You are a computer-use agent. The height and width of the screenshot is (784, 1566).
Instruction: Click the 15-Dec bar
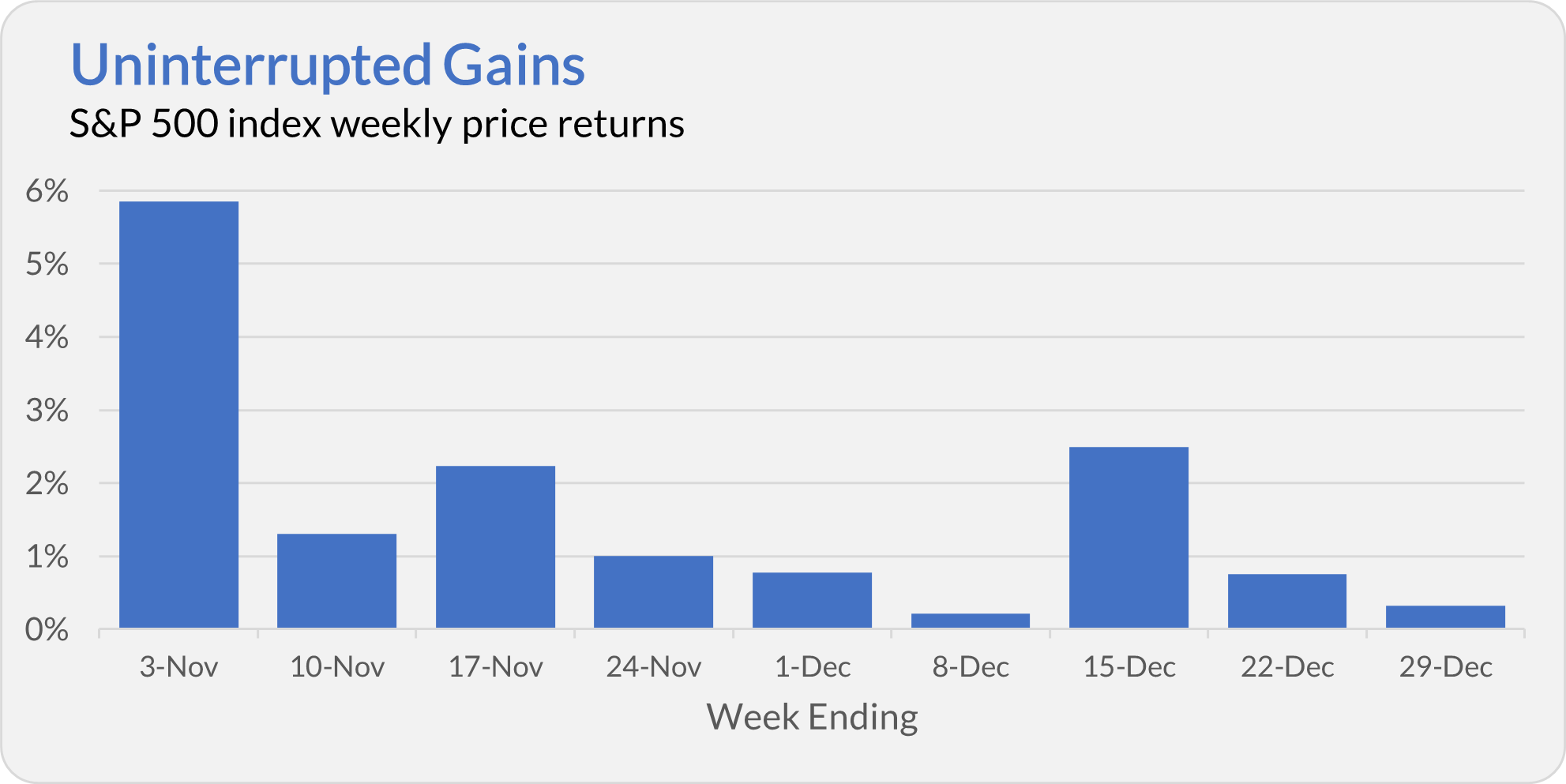pyautogui.click(x=1128, y=538)
